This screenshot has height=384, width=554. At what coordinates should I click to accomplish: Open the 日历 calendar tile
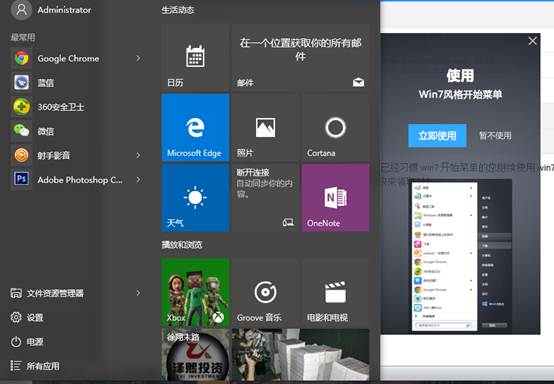195,58
